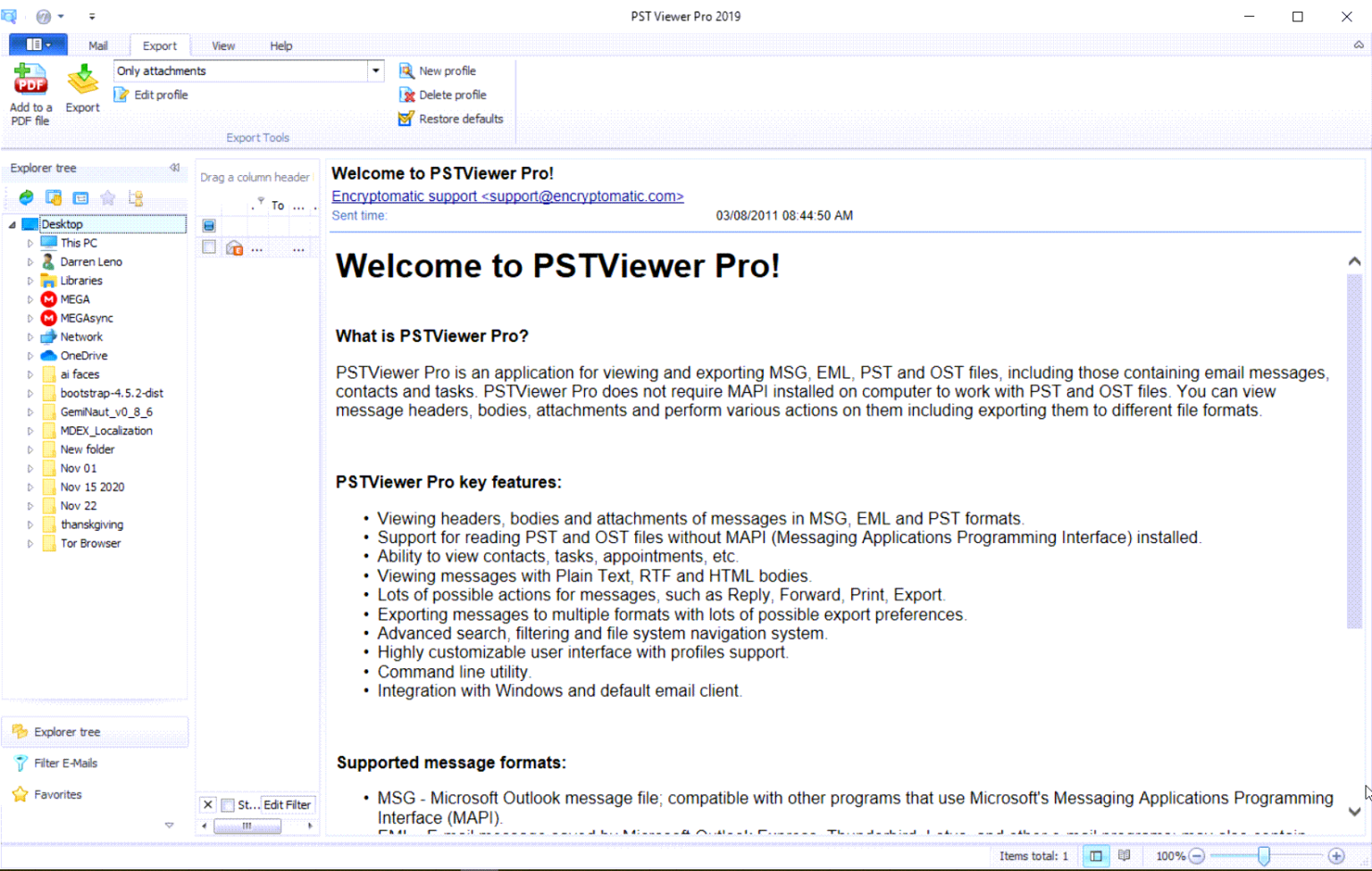Image resolution: width=1372 pixels, height=871 pixels.
Task: Open the View ribbon tab
Action: click(x=222, y=46)
